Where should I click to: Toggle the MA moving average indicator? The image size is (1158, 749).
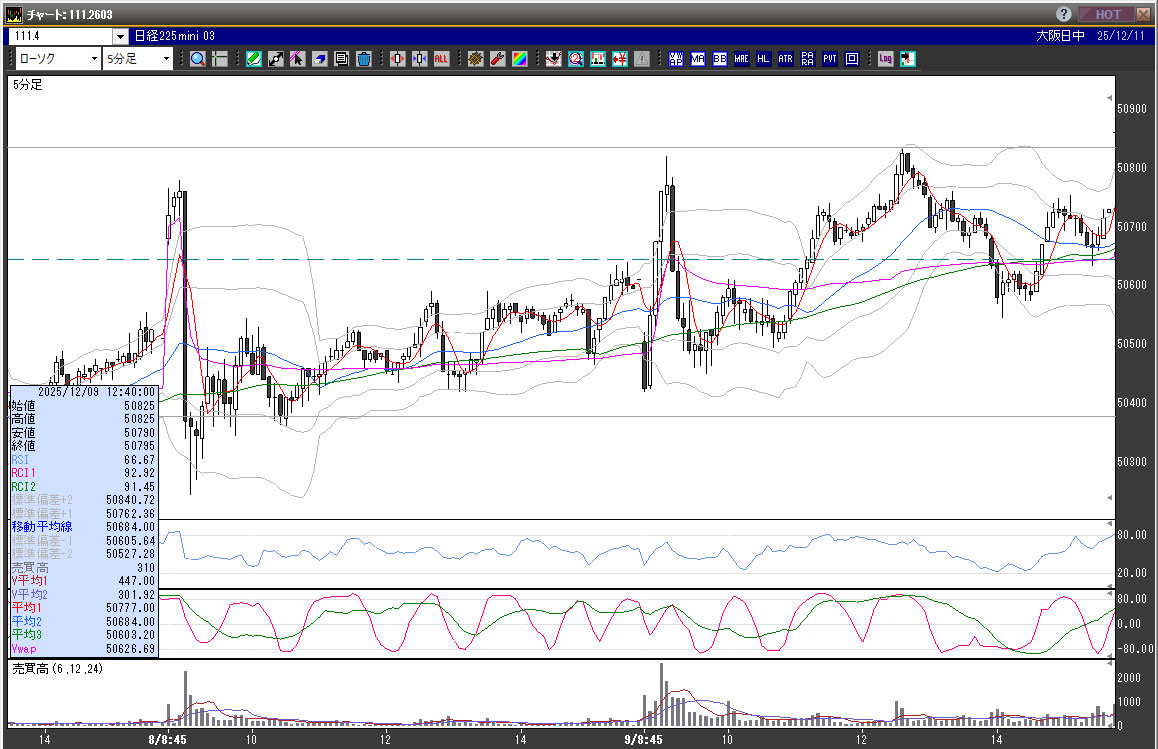tap(698, 59)
